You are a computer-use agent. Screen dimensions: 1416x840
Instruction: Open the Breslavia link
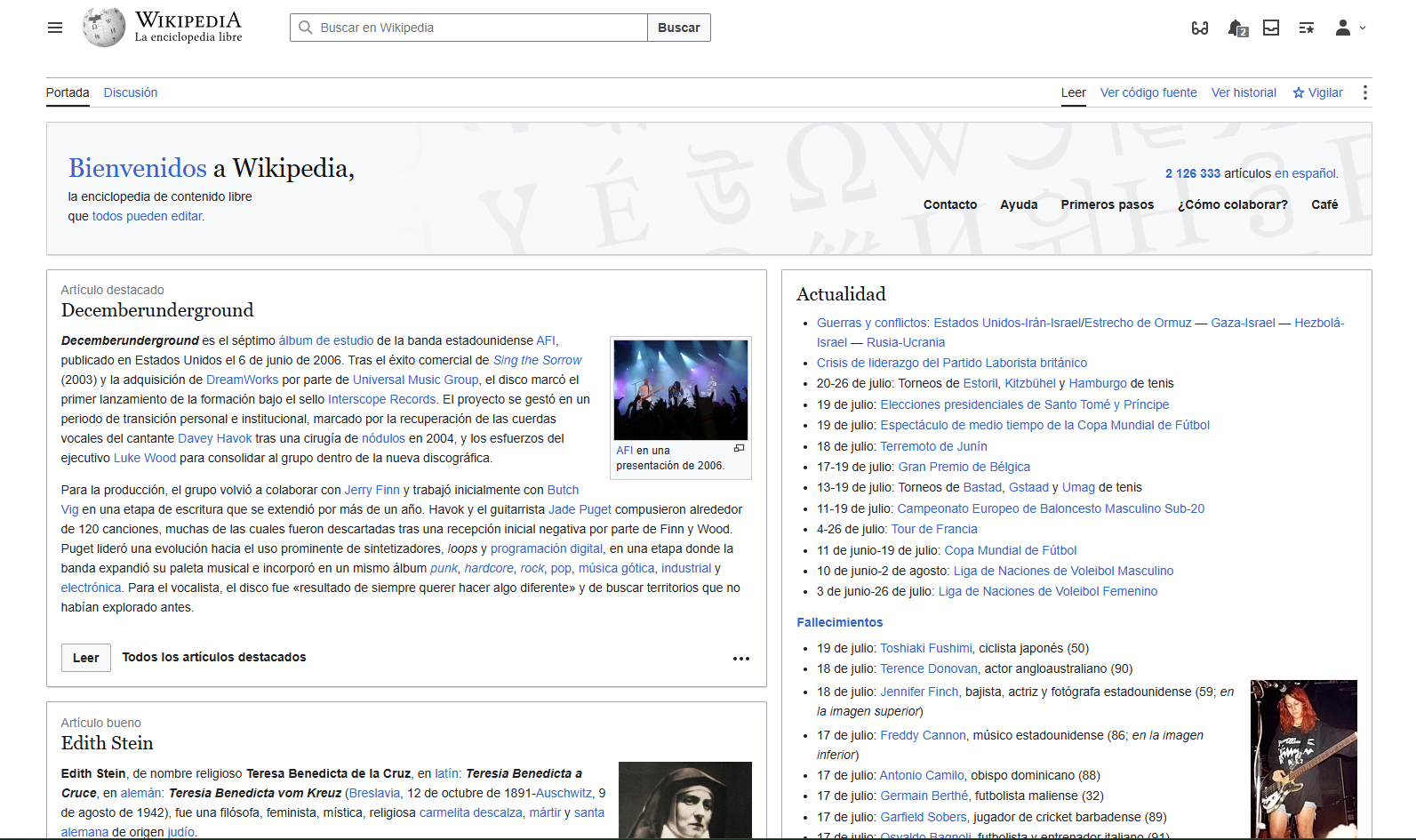[374, 793]
